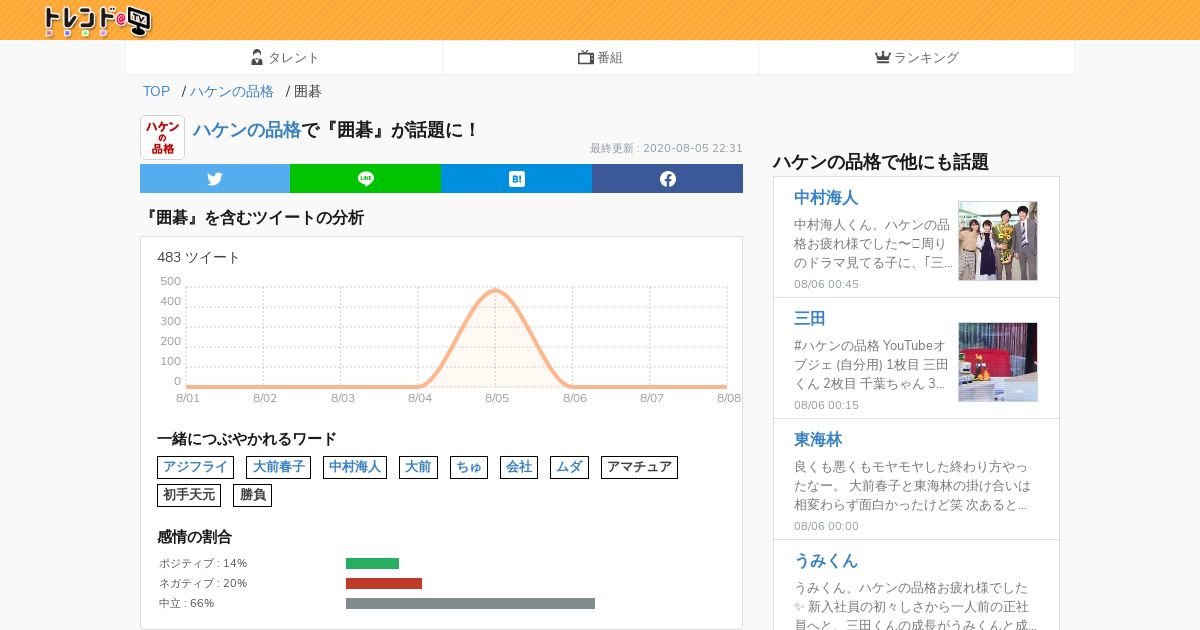The width and height of the screenshot is (1200, 630).
Task: Select the ちゅ word tag
Action: click(x=469, y=467)
